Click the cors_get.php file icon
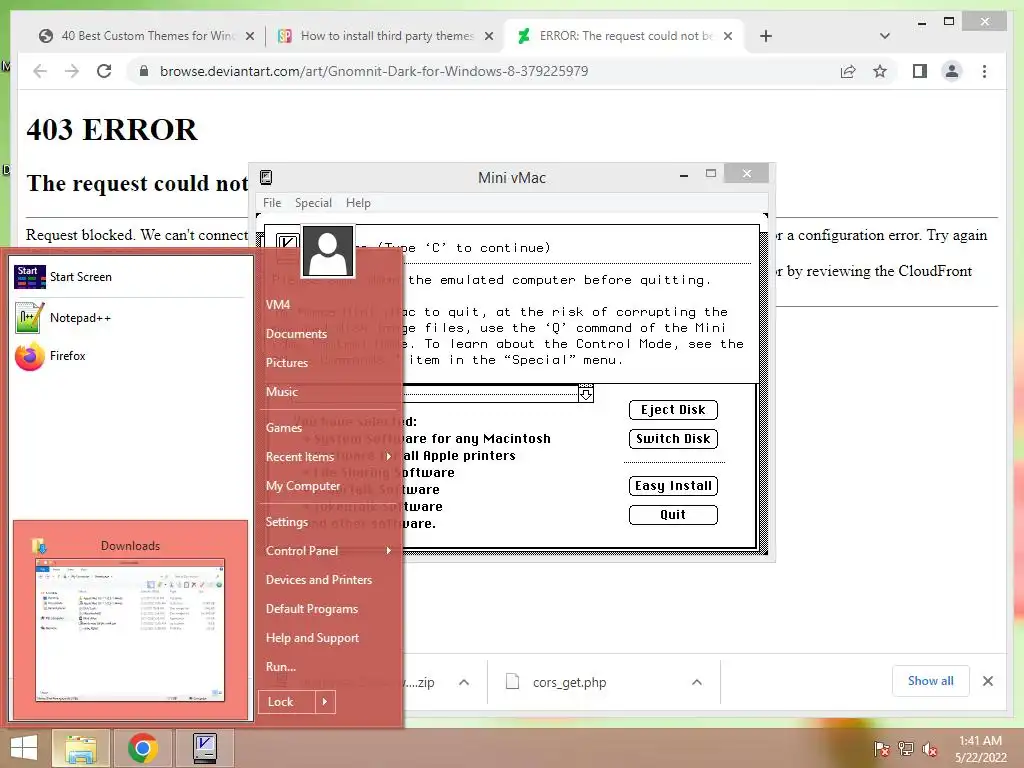Viewport: 1024px width, 768px height. (x=513, y=682)
